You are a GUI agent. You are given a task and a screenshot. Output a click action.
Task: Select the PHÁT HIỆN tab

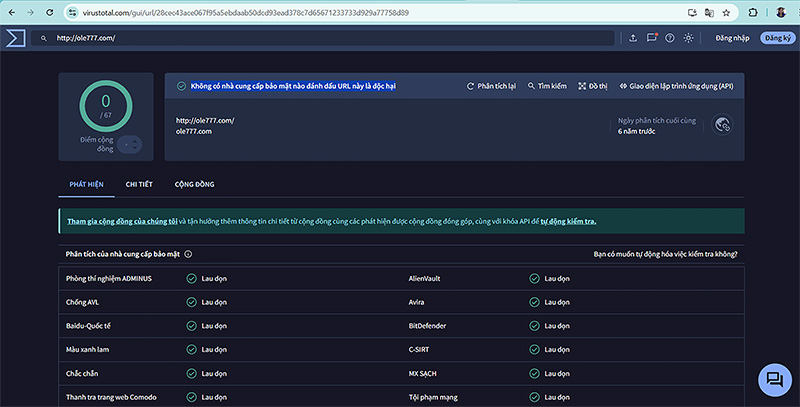tap(86, 184)
